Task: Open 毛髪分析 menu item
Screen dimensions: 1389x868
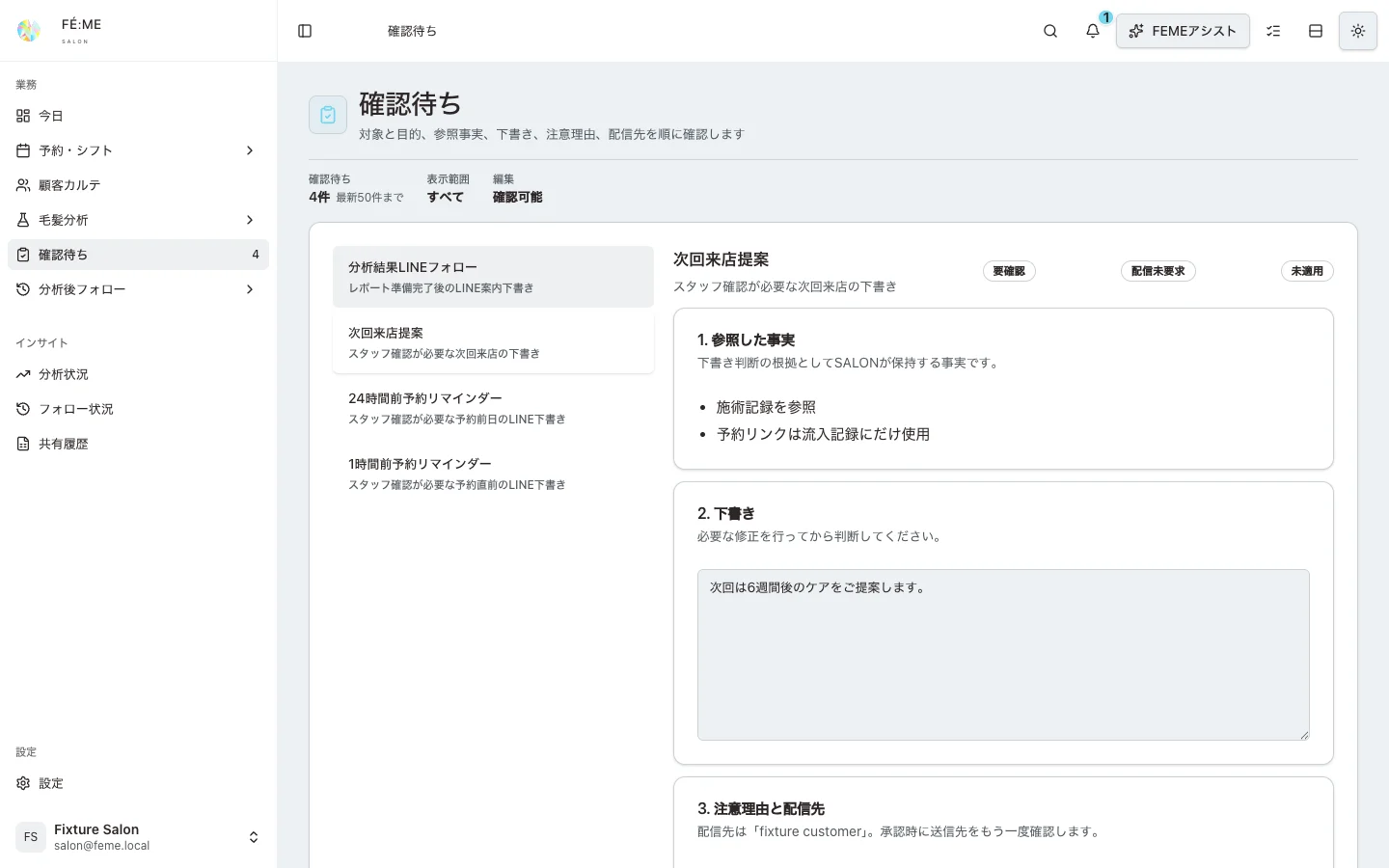Action: [x=138, y=220]
